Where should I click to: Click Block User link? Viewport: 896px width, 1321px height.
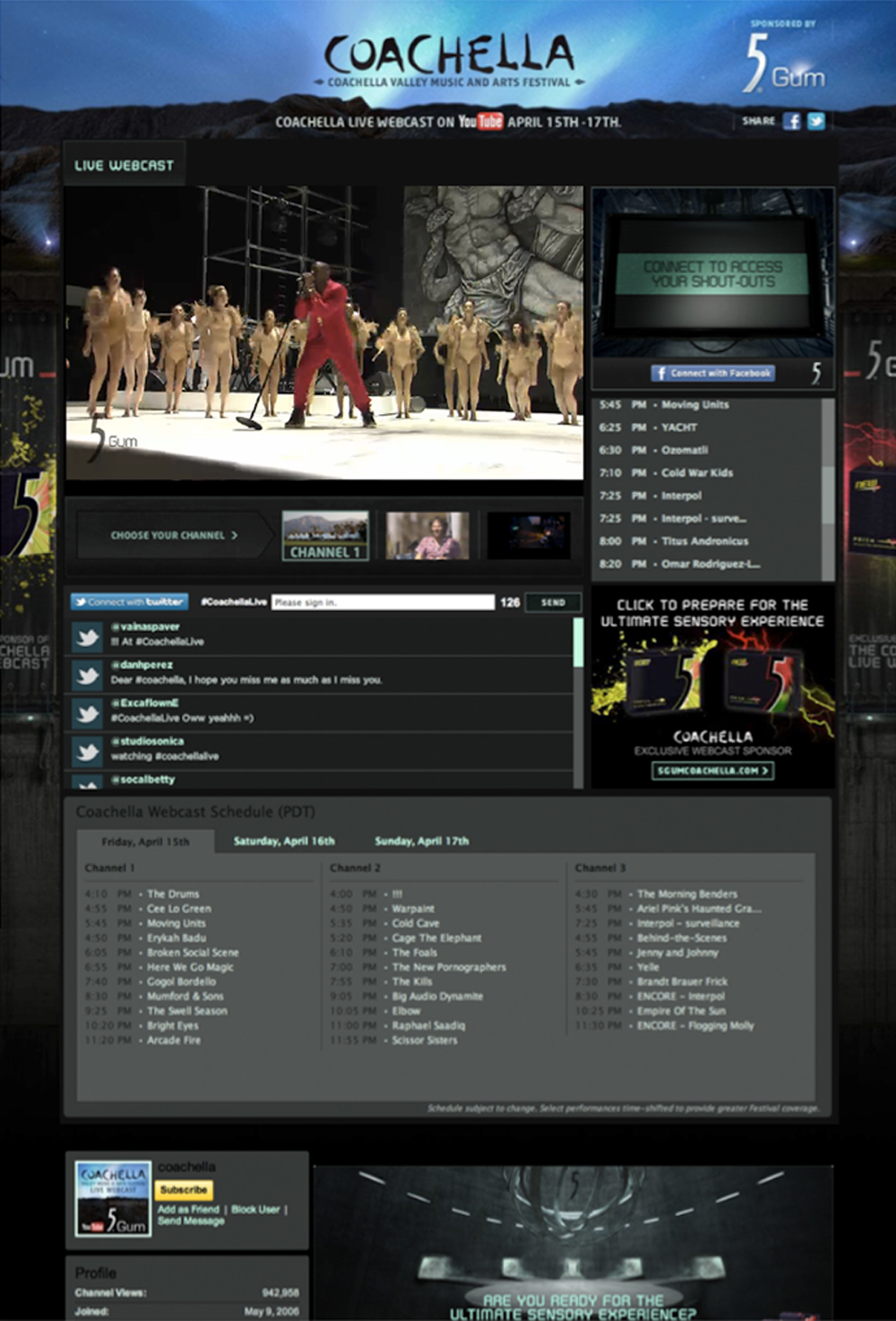[x=255, y=1209]
